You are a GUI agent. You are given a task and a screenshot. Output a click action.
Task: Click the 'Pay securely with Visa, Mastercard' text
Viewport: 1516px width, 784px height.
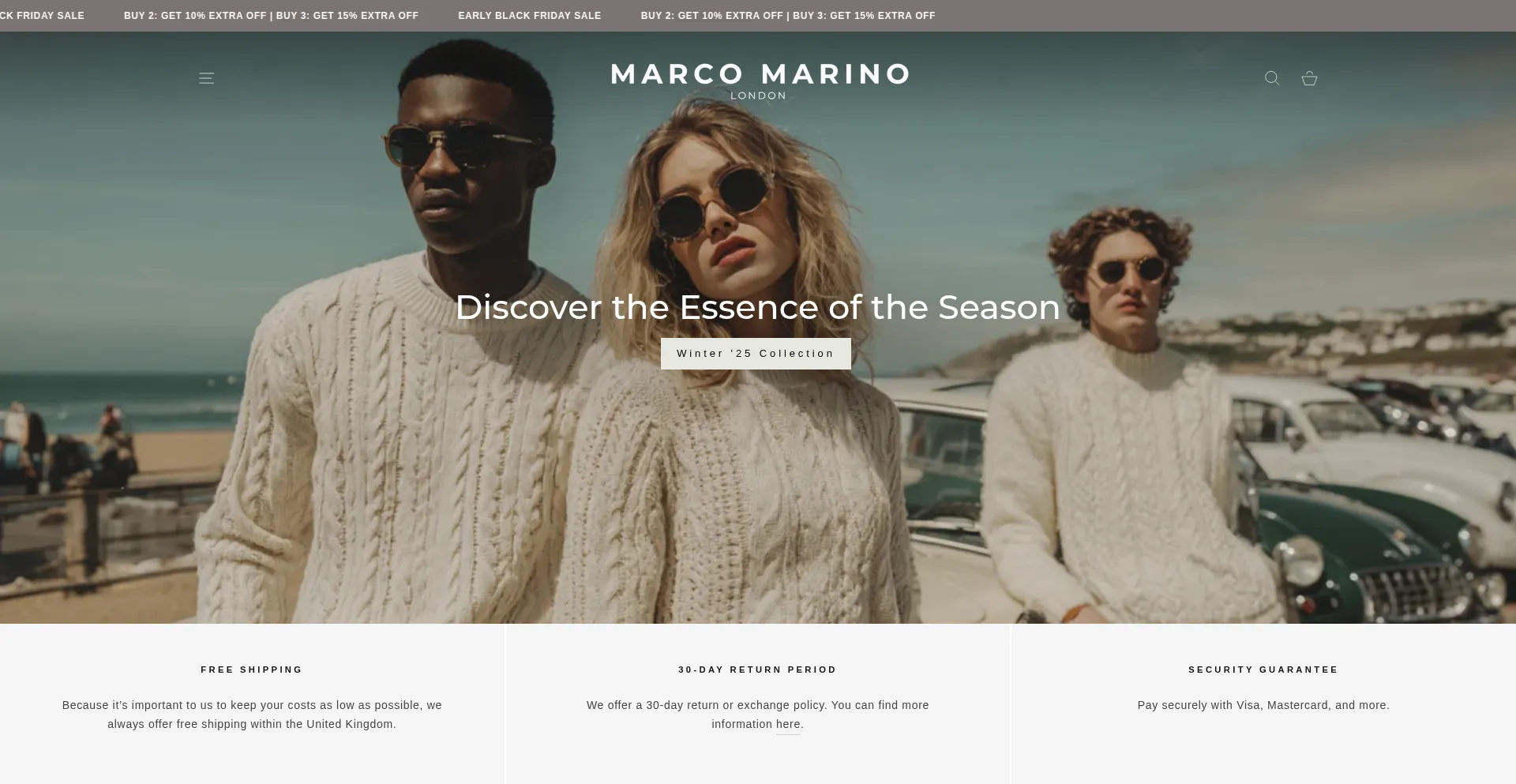[x=1263, y=705]
